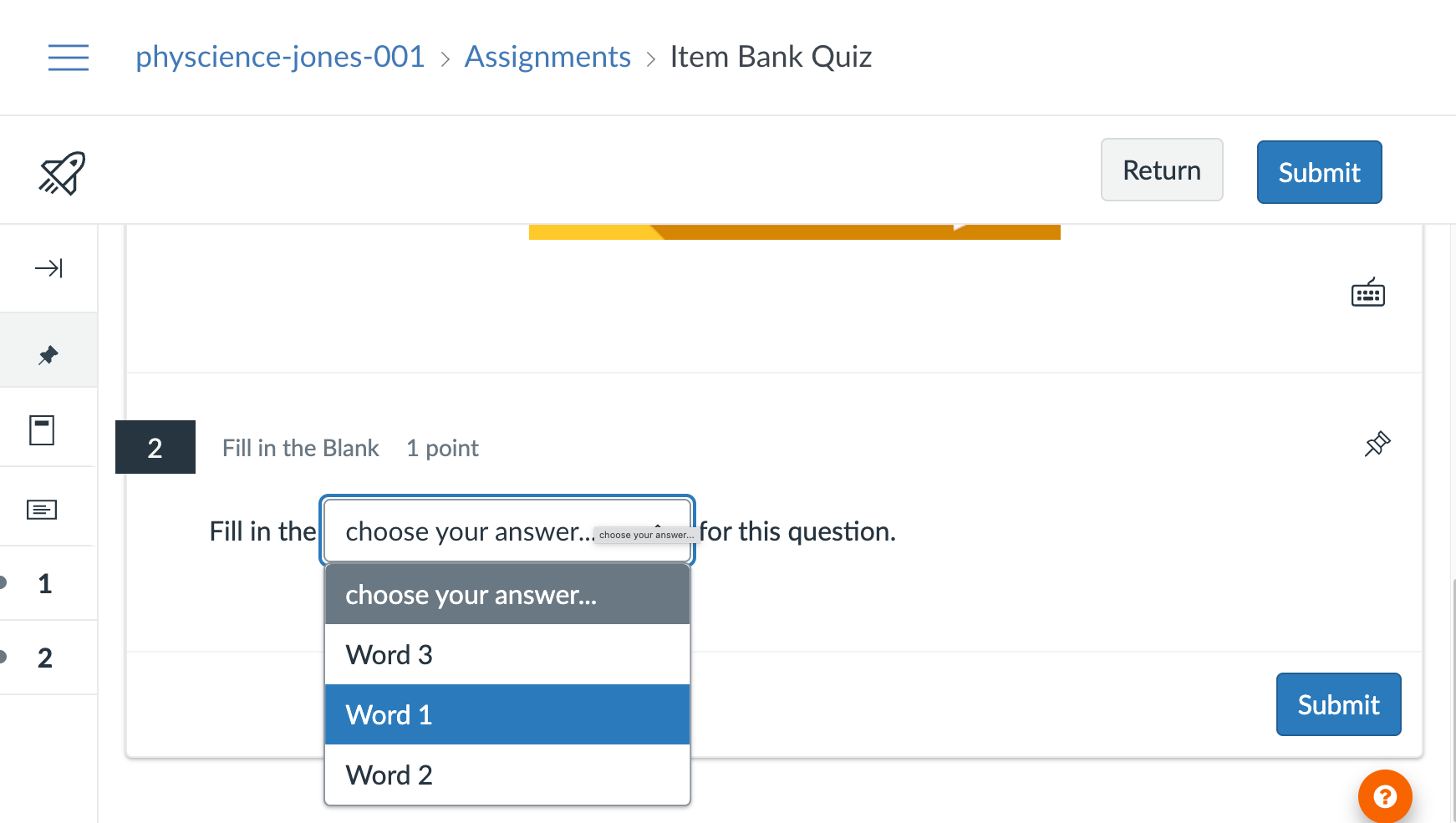1456x823 pixels.
Task: Click the rocket icon
Action: 62,173
